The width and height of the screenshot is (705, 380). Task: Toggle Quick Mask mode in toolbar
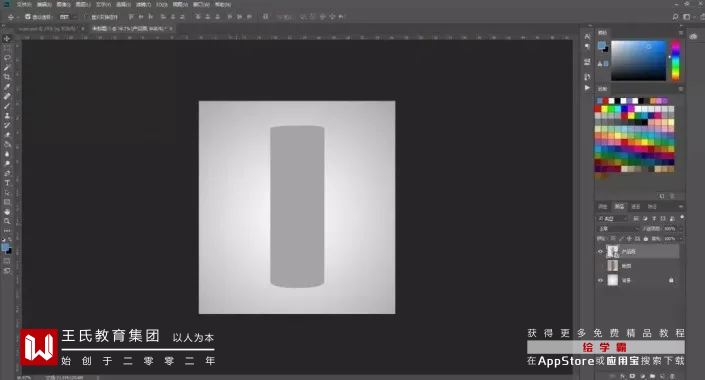pyautogui.click(x=7, y=261)
